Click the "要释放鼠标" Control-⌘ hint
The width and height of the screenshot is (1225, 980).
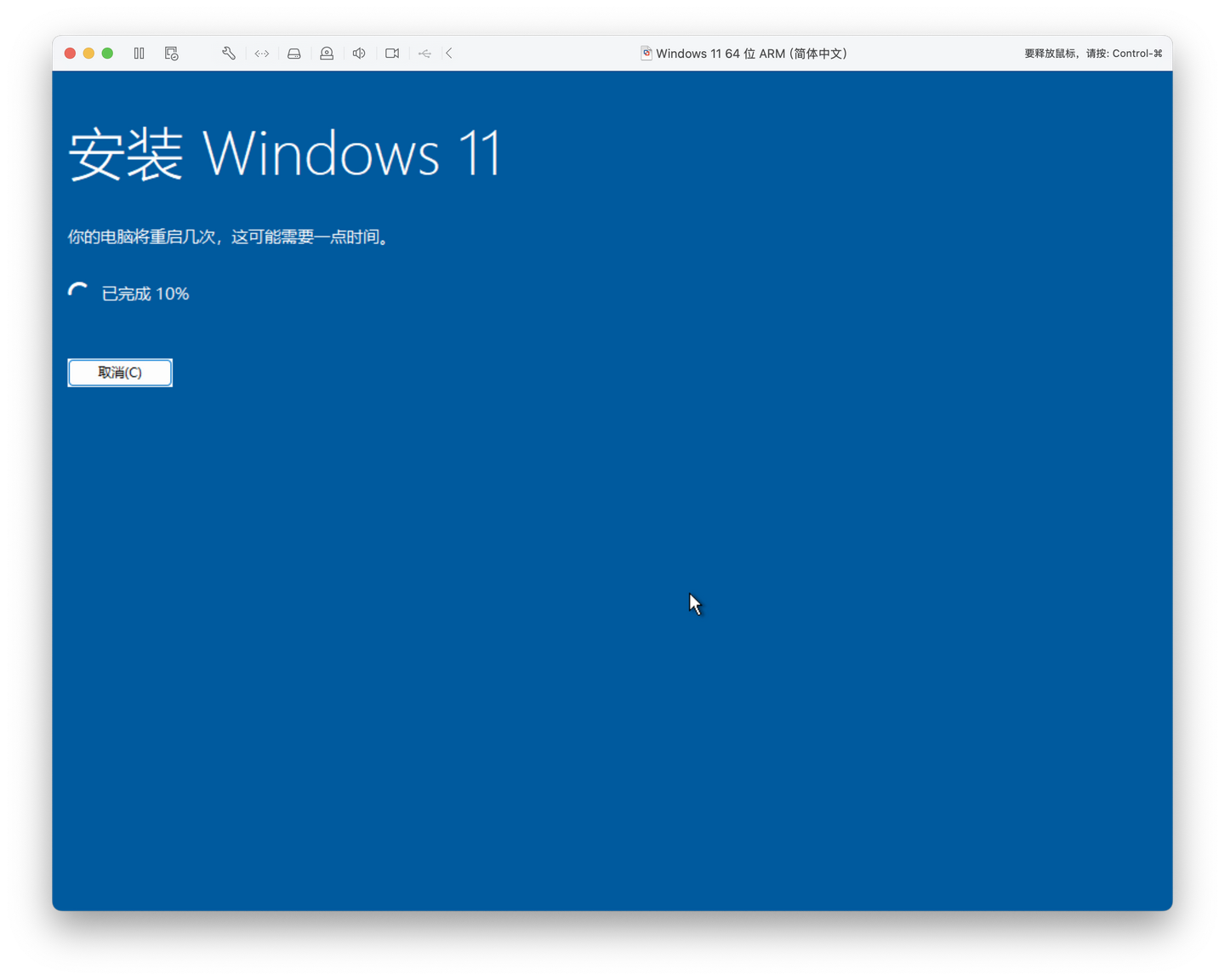[x=1093, y=54]
